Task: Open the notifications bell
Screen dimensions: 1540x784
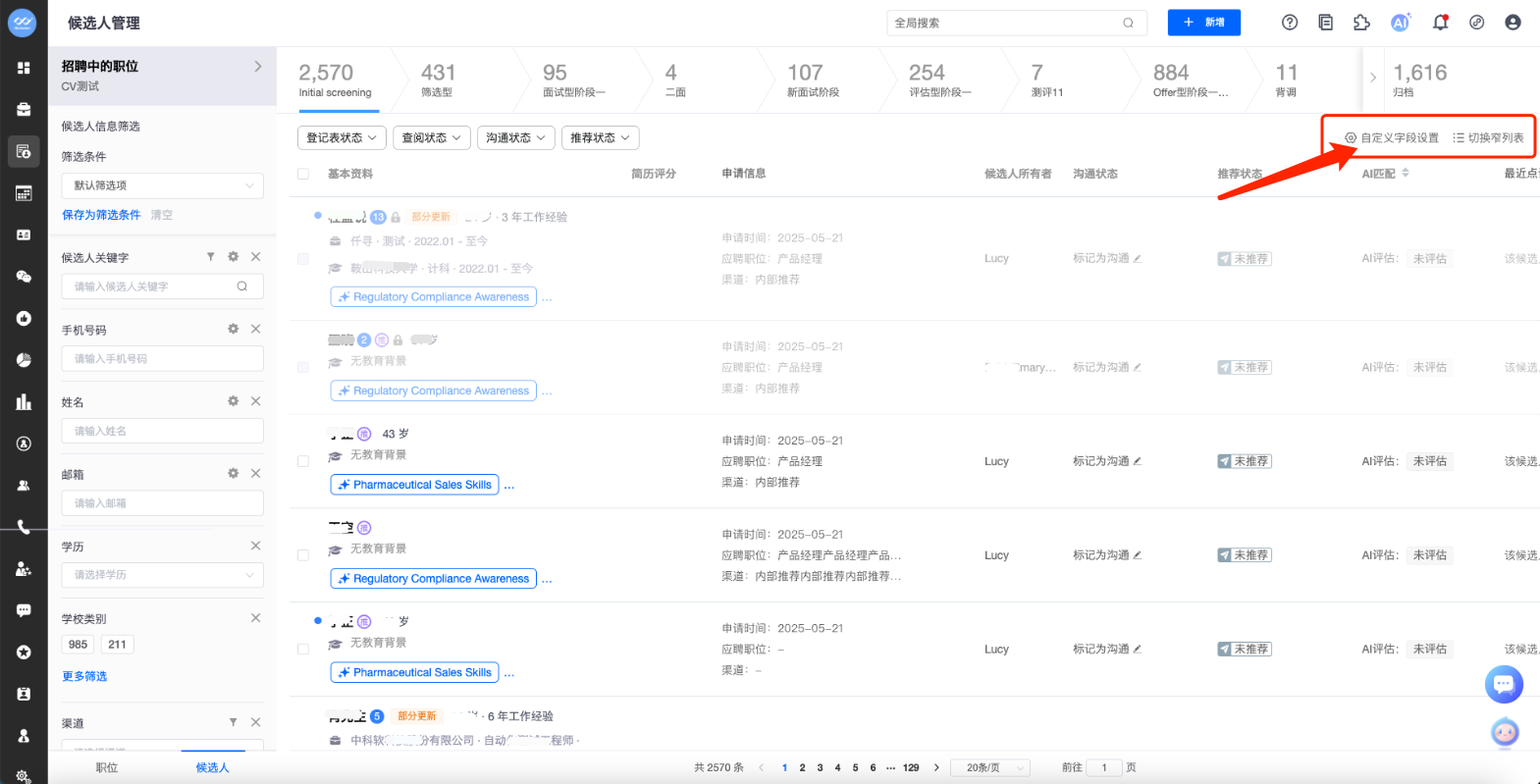Action: [1440, 23]
